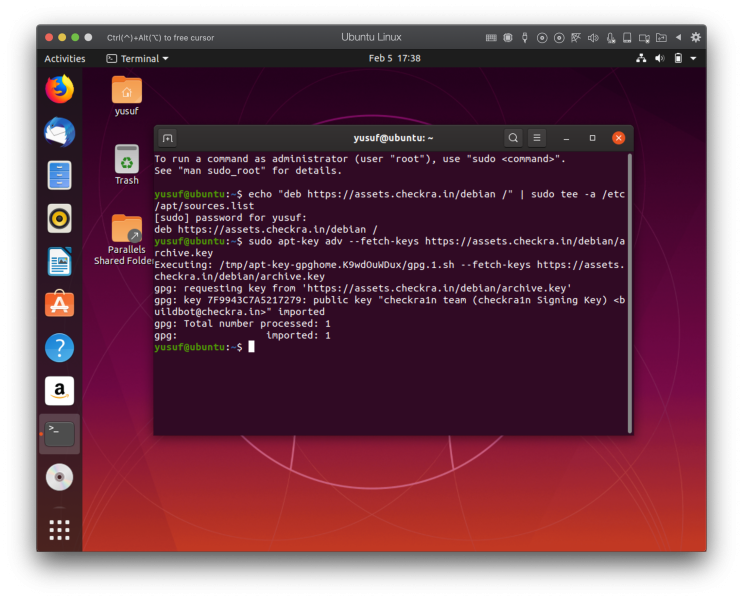The image size is (743, 600).
Task: Open the Terminal app menu in top bar
Action: click(x=137, y=59)
